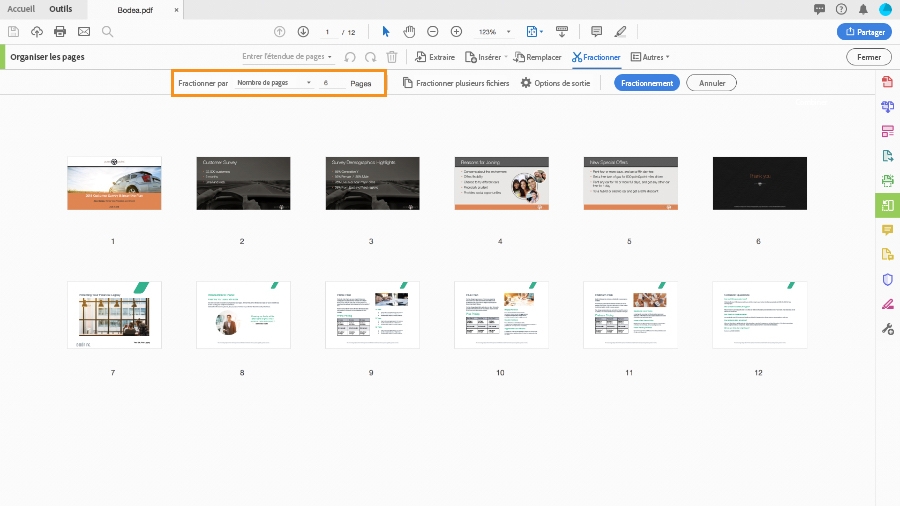
Task: Open the Help question mark icon
Action: click(x=841, y=9)
